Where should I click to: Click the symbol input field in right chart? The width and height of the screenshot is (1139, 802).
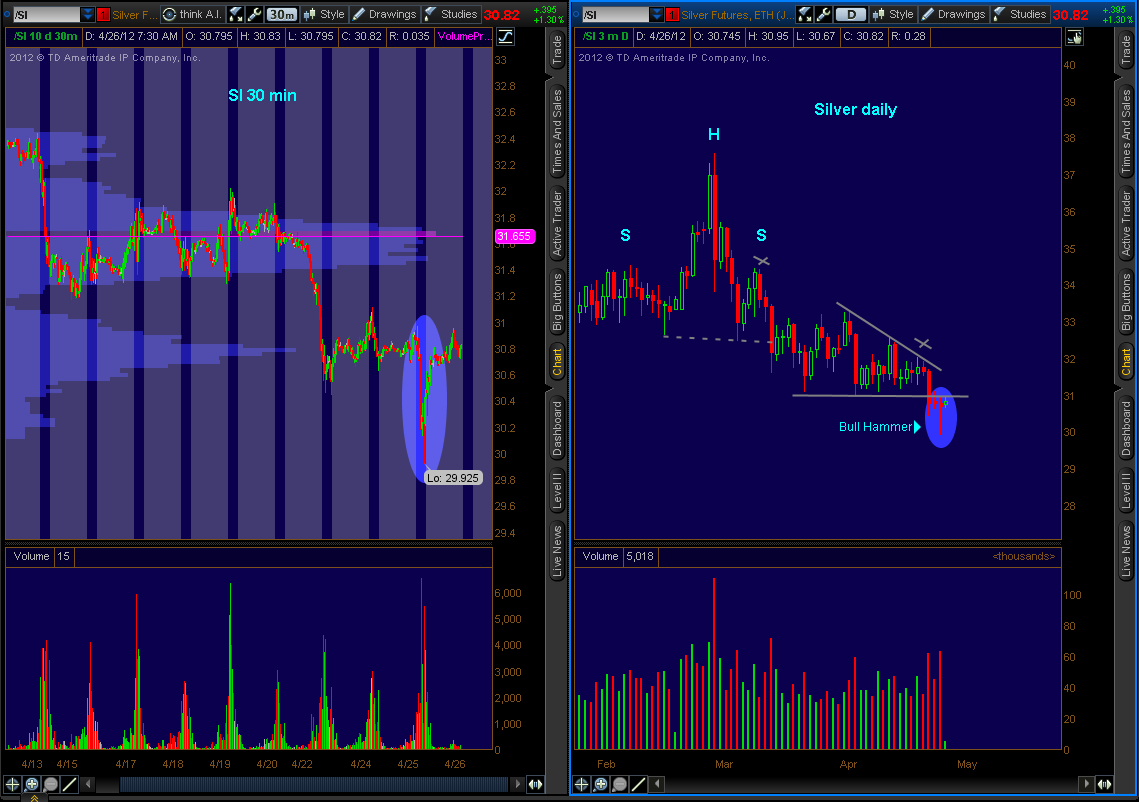tap(613, 14)
